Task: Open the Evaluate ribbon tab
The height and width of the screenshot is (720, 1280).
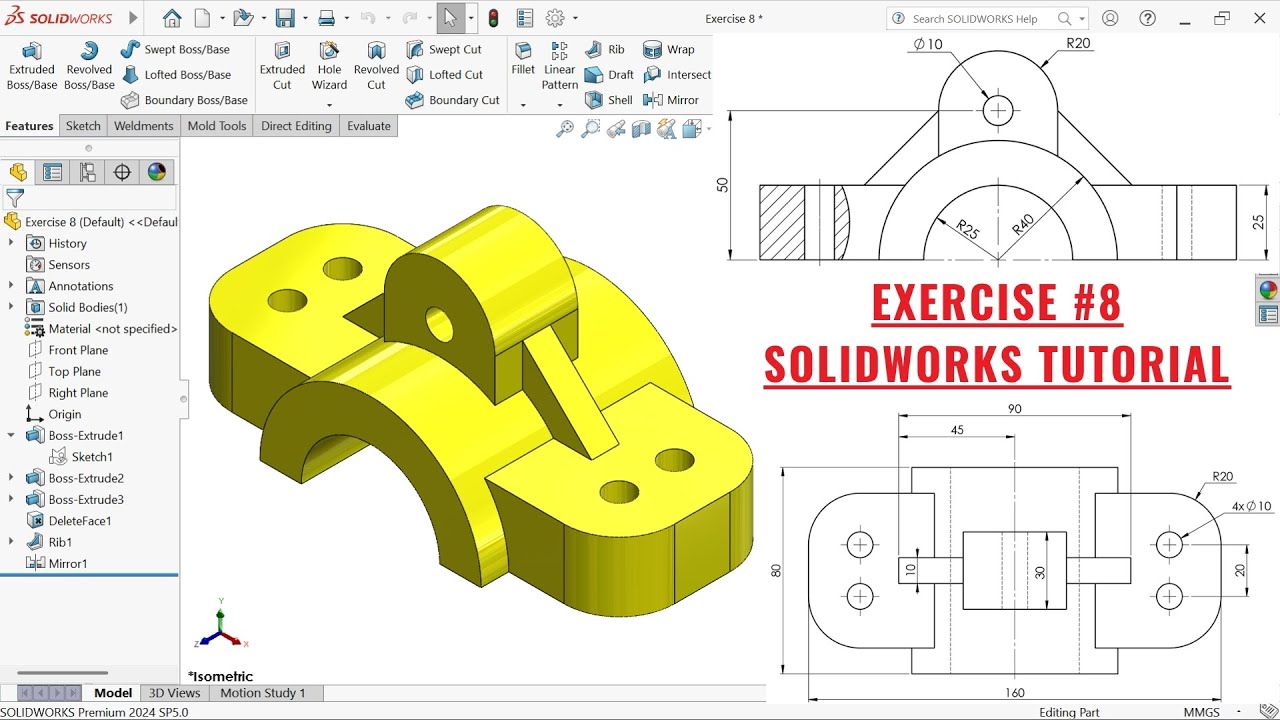Action: 369,126
